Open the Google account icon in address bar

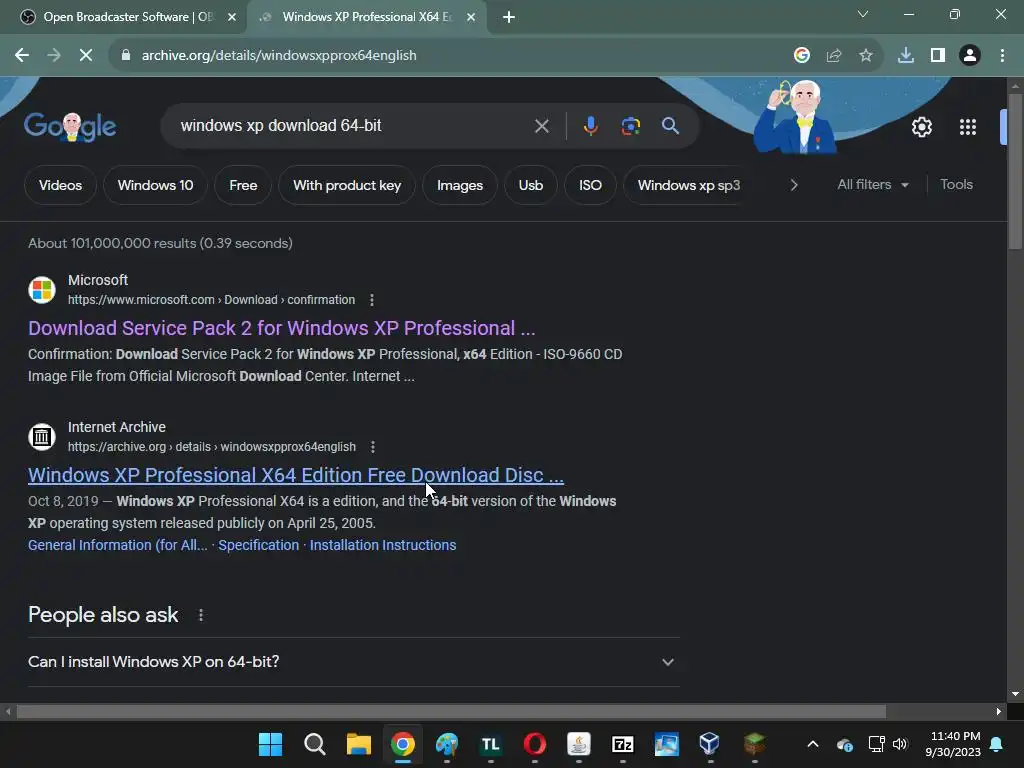coord(802,56)
